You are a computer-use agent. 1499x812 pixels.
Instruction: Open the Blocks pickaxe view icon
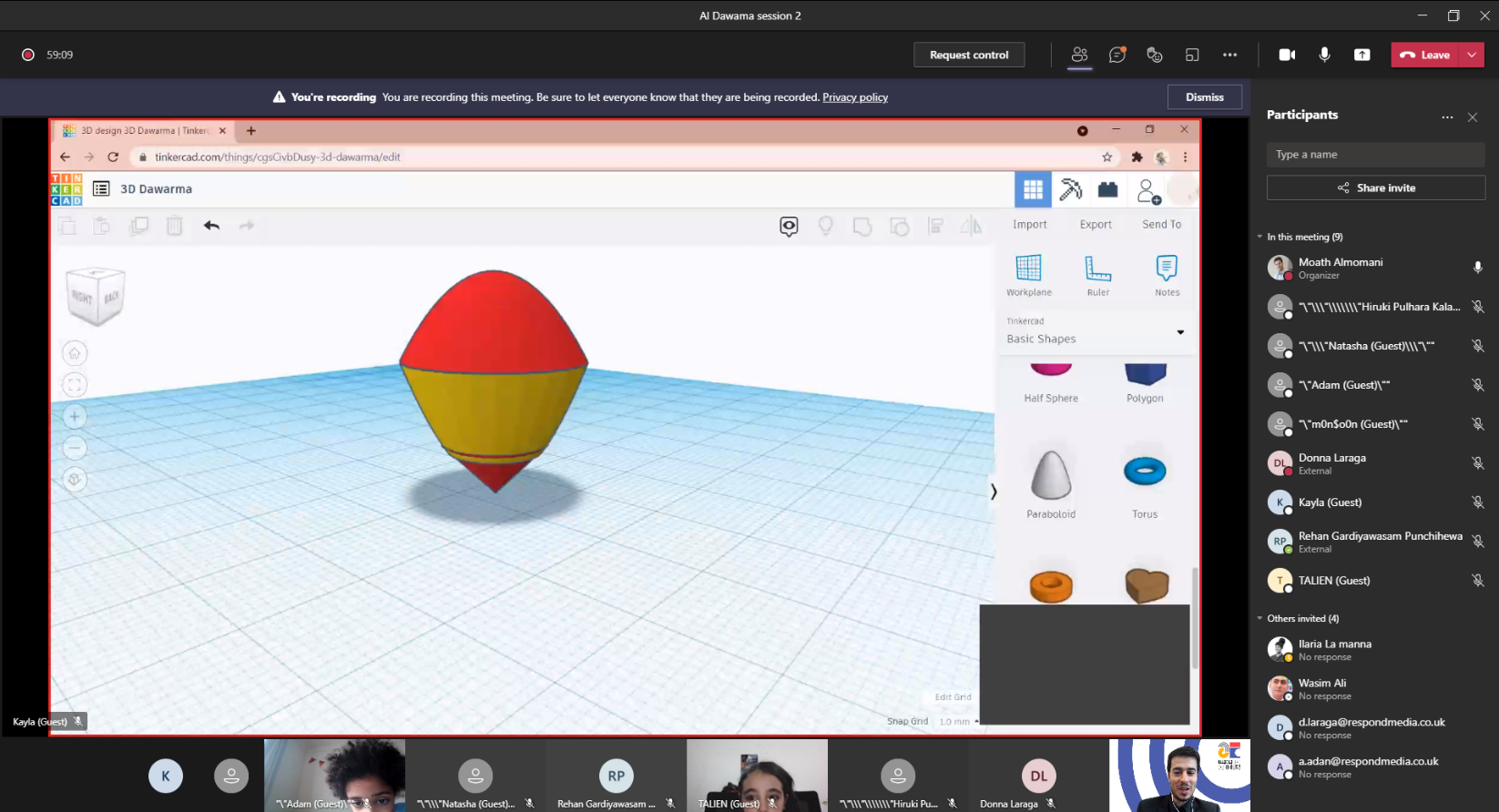1071,189
